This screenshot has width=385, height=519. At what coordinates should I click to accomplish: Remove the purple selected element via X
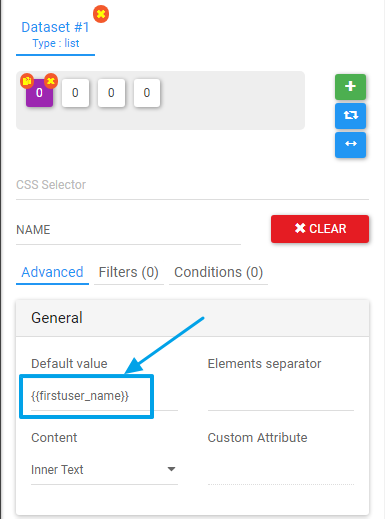click(x=51, y=81)
